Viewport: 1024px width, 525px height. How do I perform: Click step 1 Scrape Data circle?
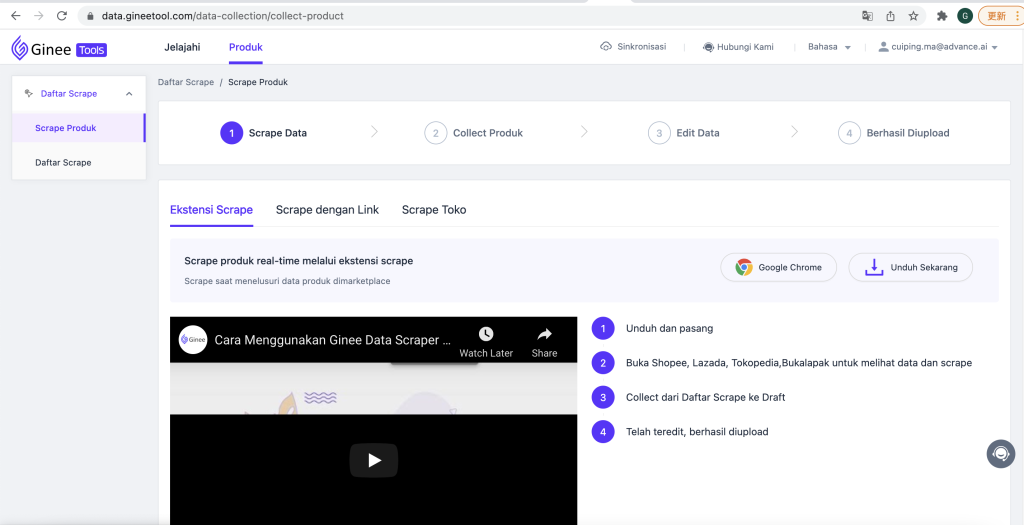(x=232, y=133)
